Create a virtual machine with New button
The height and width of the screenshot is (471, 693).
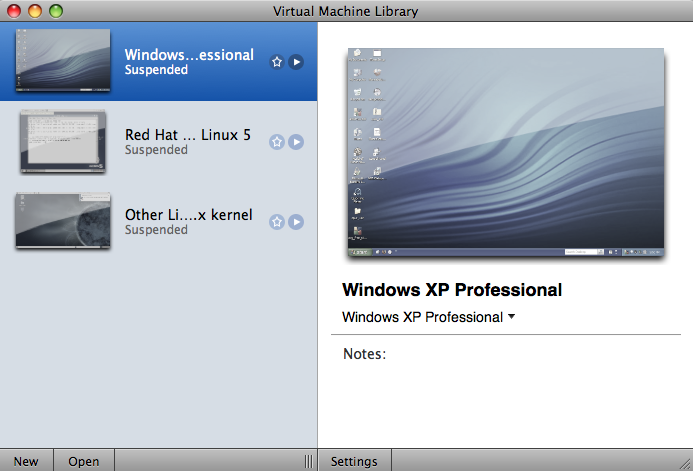[27, 461]
